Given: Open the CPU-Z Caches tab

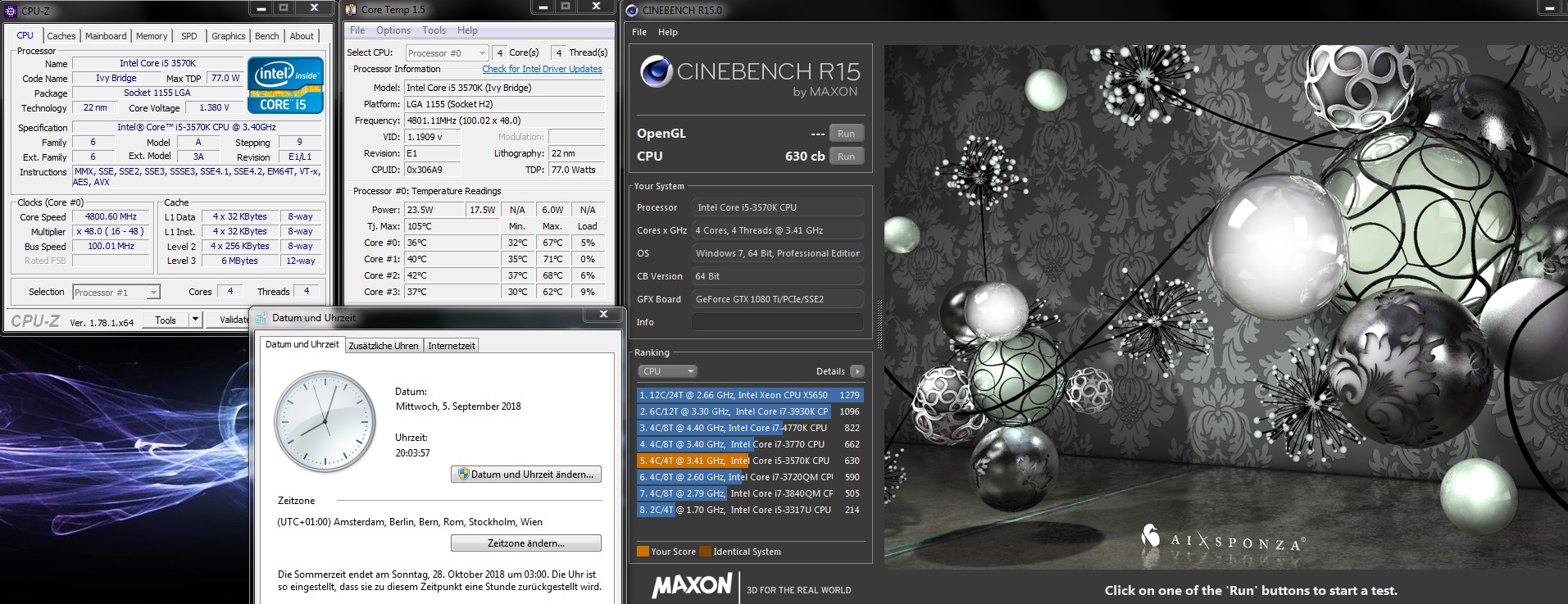Looking at the screenshot, I should (61, 36).
